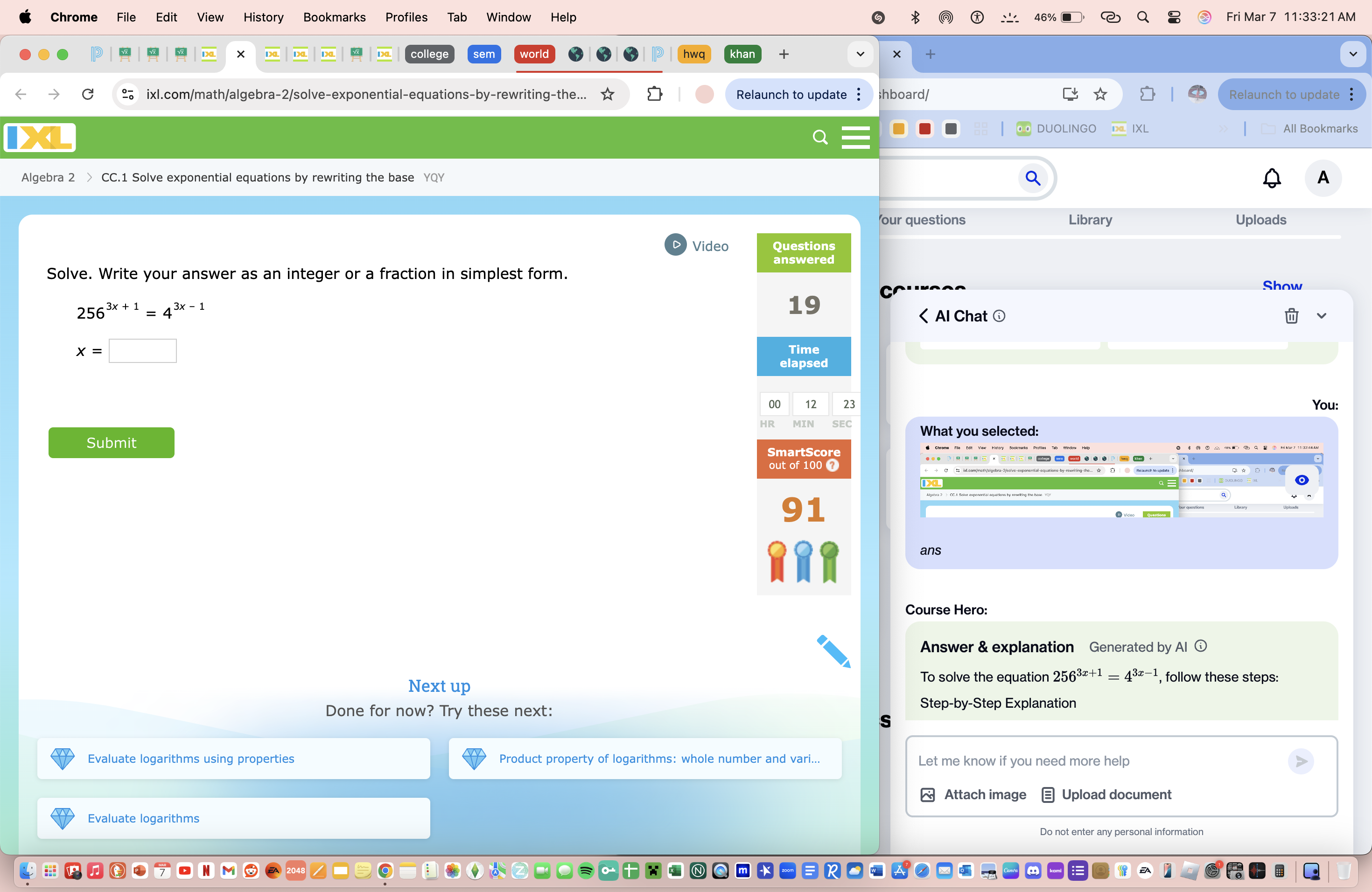Screen dimensions: 1372x892
Task: Switch to the Library tab
Action: click(x=1090, y=220)
